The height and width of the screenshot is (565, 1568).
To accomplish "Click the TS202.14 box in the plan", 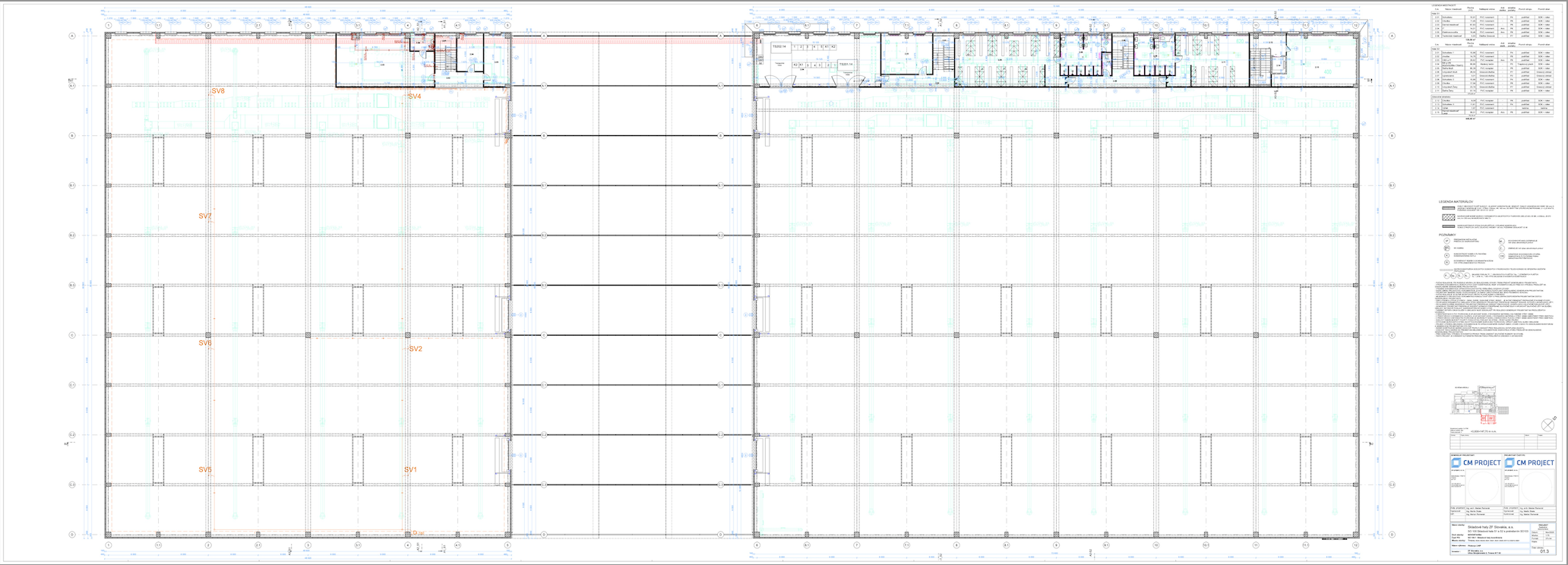I will click(x=780, y=47).
